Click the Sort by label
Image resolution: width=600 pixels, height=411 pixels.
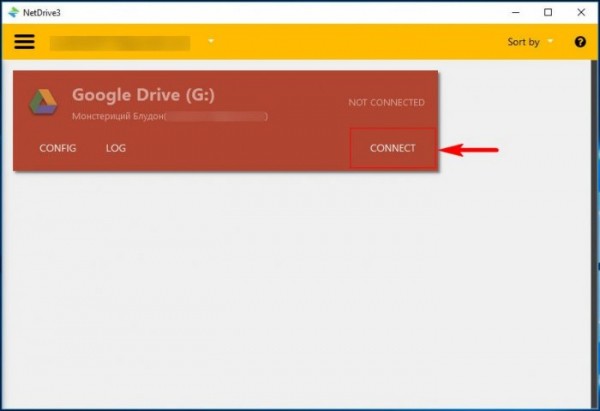pyautogui.click(x=523, y=42)
